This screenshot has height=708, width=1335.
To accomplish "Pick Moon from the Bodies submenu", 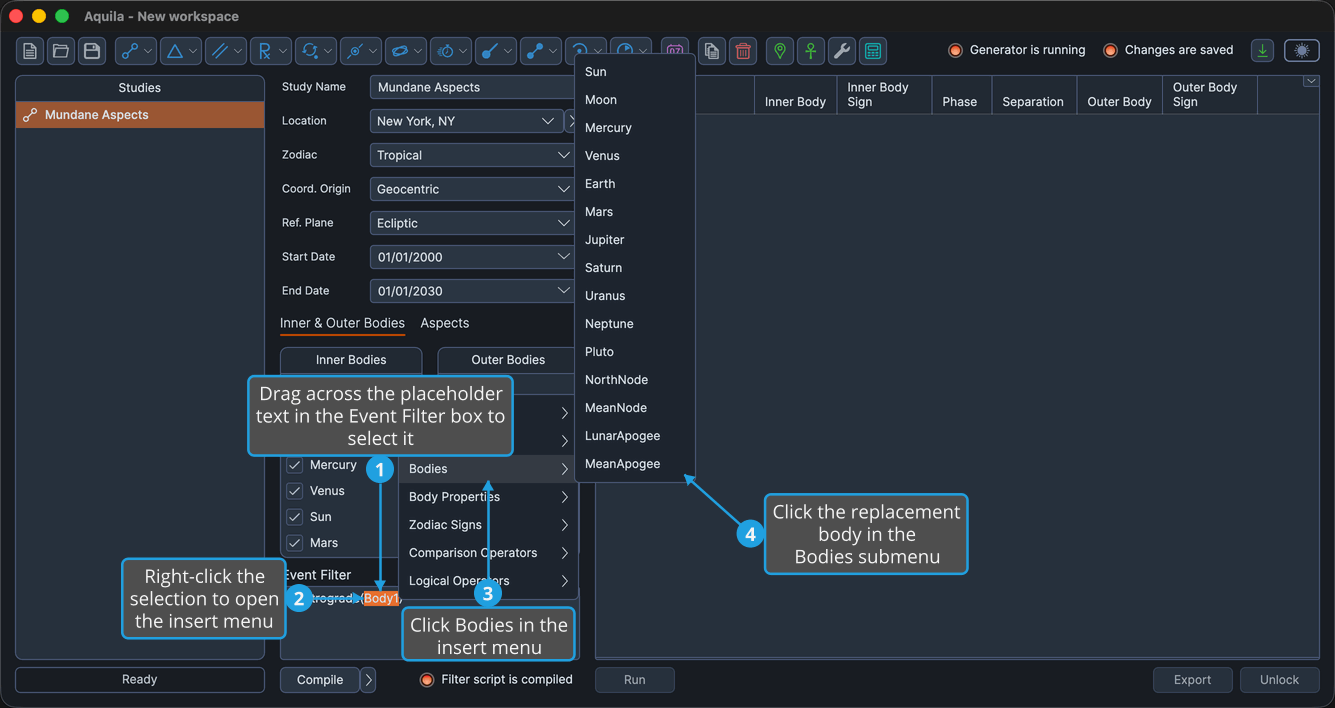I will (635, 100).
